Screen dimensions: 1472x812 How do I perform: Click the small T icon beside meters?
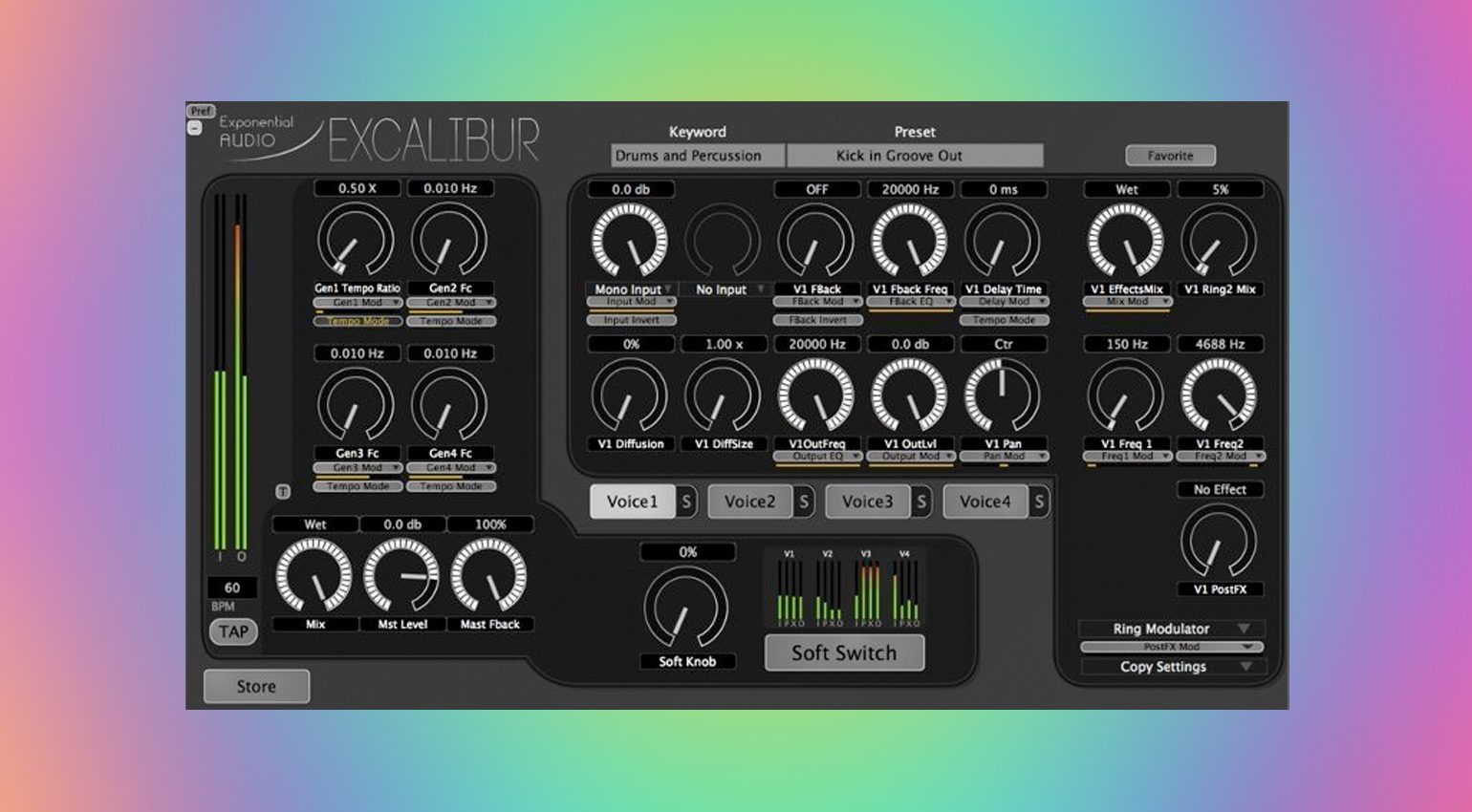point(283,491)
